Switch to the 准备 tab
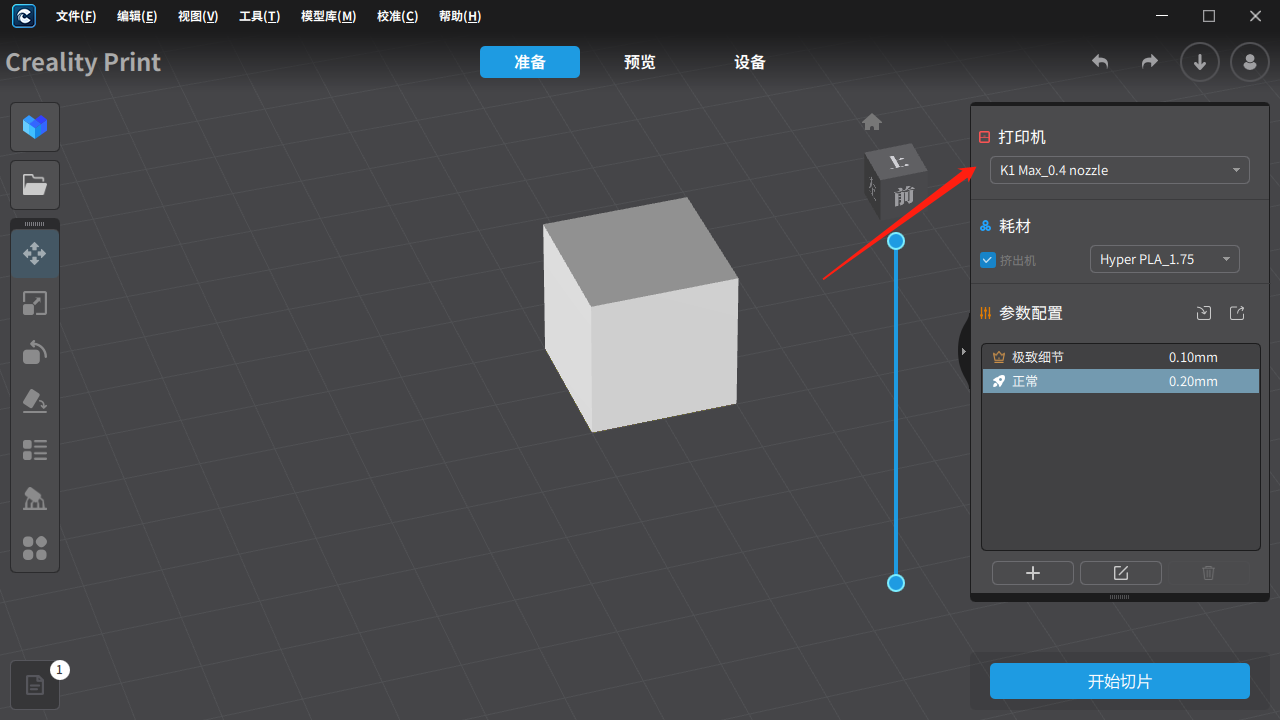Viewport: 1280px width, 720px height. (x=530, y=62)
